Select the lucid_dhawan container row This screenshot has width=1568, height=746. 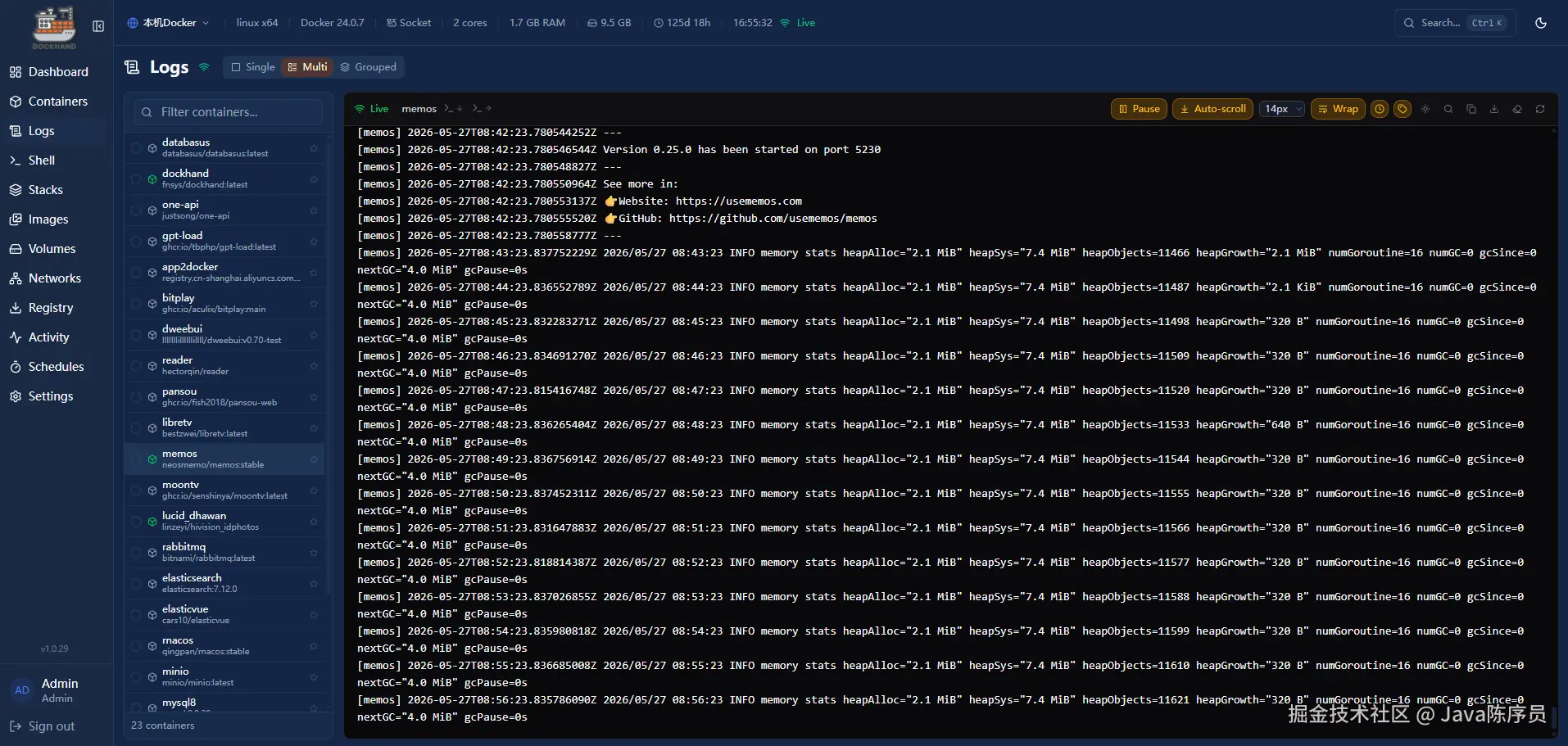tap(224, 522)
